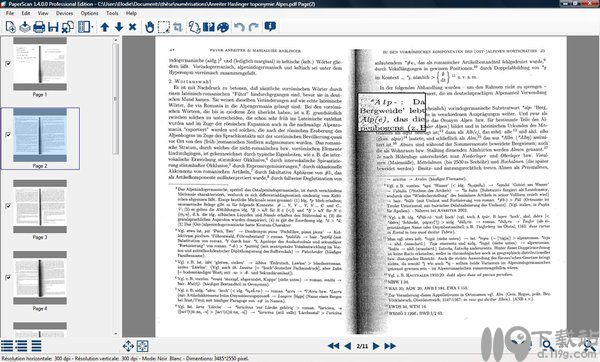This screenshot has width=600, height=362.
Task: Click the new document icon
Action: 10,27
